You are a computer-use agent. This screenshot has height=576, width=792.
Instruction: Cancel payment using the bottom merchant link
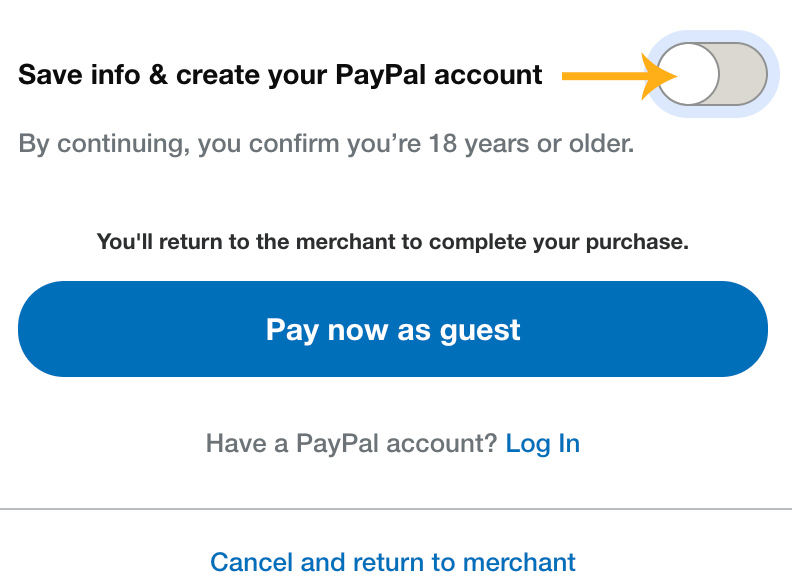tap(393, 562)
